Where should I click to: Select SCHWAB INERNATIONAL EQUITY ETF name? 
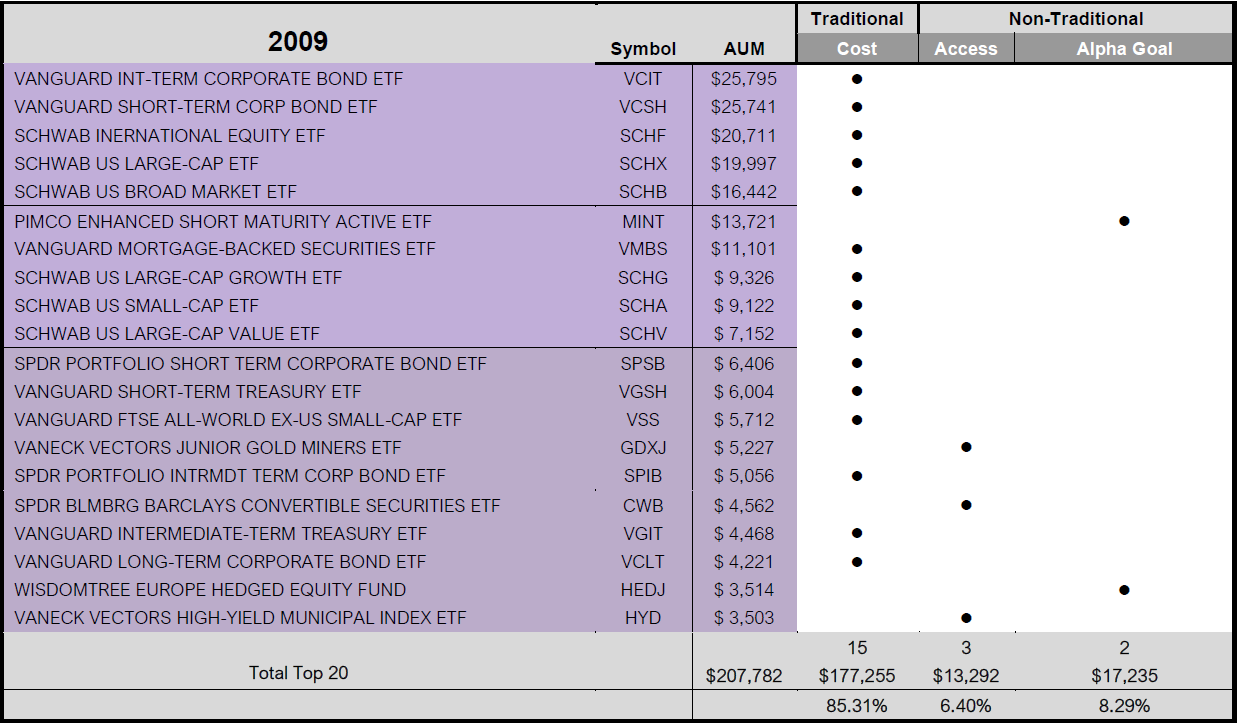pyautogui.click(x=170, y=135)
